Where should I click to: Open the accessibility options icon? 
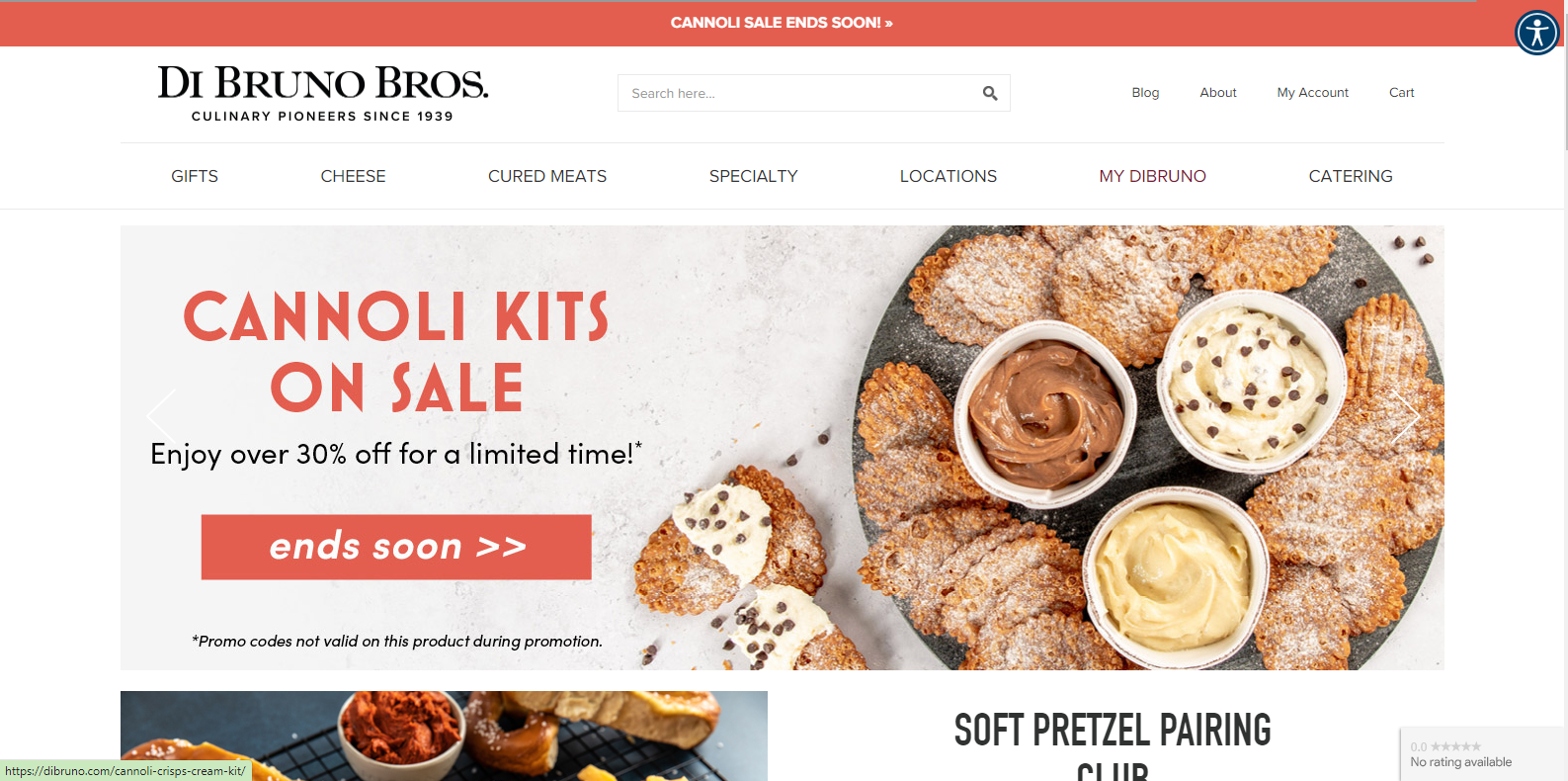click(x=1537, y=33)
